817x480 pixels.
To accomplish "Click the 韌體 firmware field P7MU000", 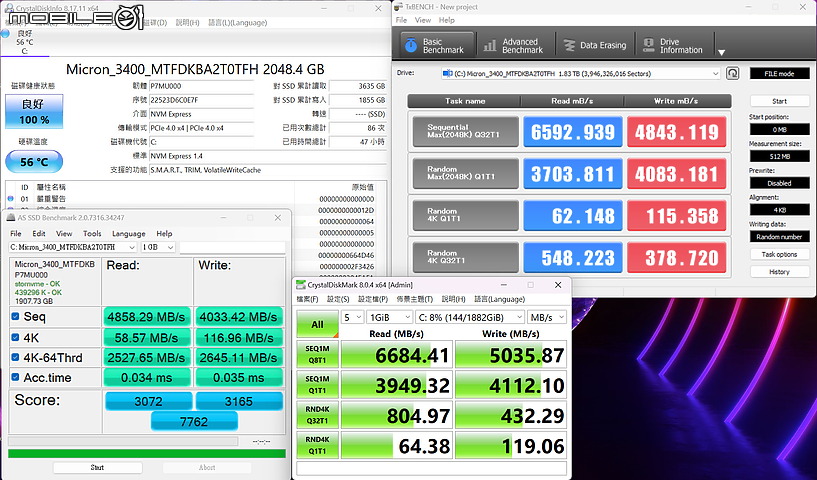I will pos(201,86).
